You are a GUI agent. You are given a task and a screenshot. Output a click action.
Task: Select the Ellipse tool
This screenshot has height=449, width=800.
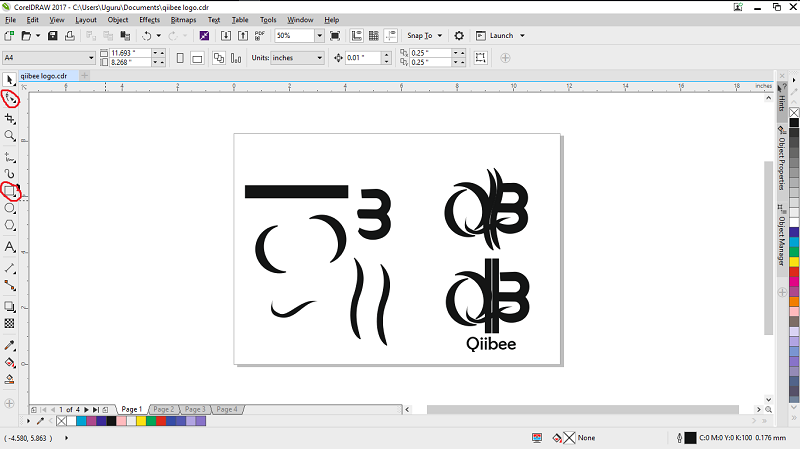9,208
